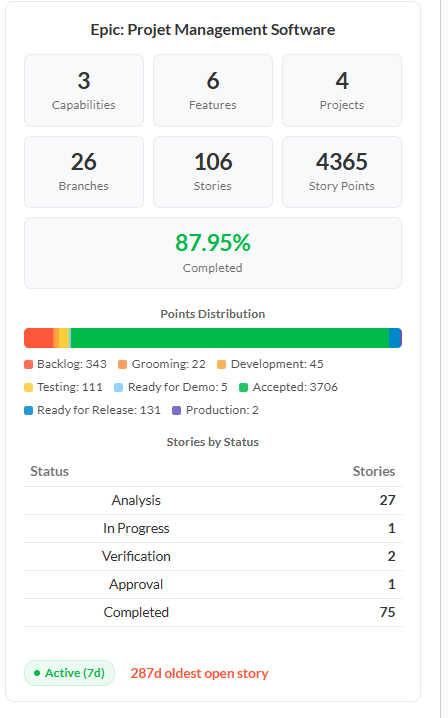Click the Analysis story count 27
The height and width of the screenshot is (718, 448).
click(387, 500)
